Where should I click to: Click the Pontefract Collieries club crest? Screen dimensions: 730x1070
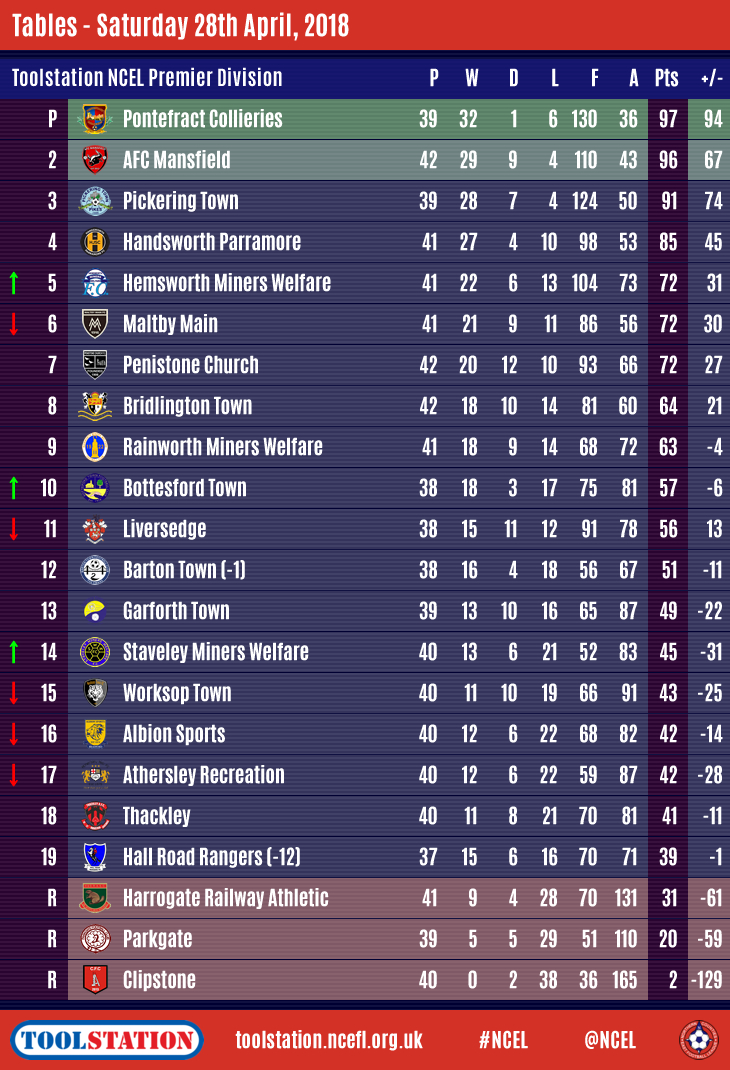click(95, 119)
